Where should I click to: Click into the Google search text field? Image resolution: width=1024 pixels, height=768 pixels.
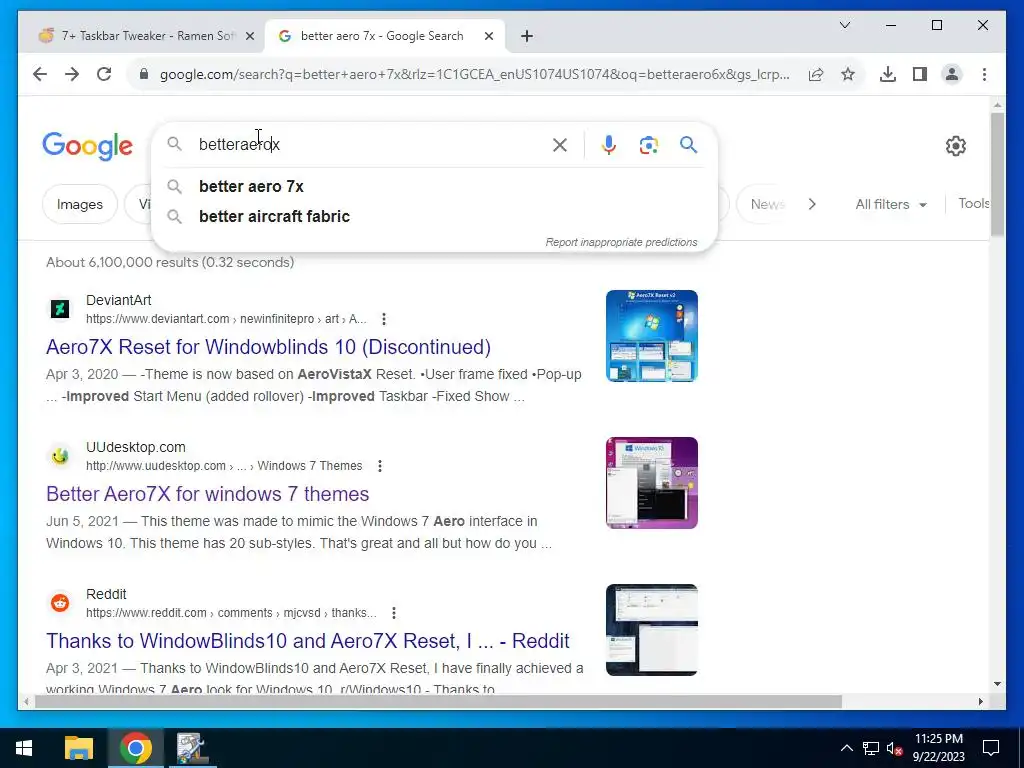click(x=369, y=145)
